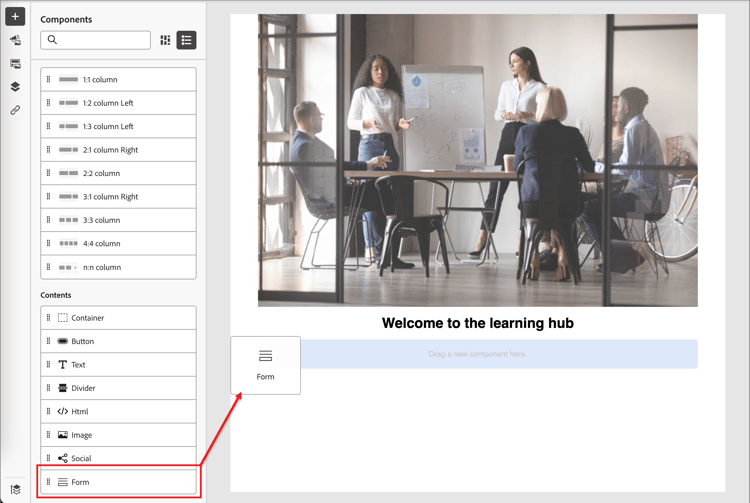This screenshot has height=503, width=750.
Task: Select the 1:2 column Left structure
Action: 119,103
